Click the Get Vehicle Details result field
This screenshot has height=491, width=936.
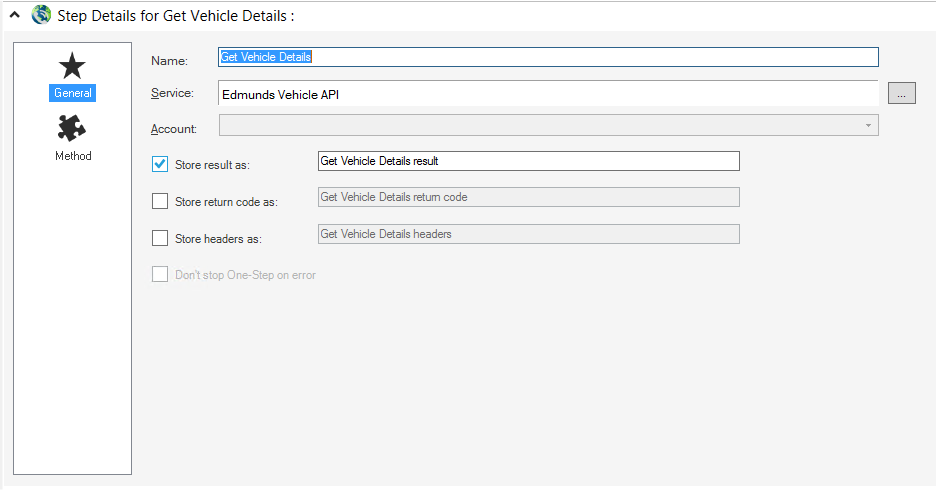[x=528, y=161]
